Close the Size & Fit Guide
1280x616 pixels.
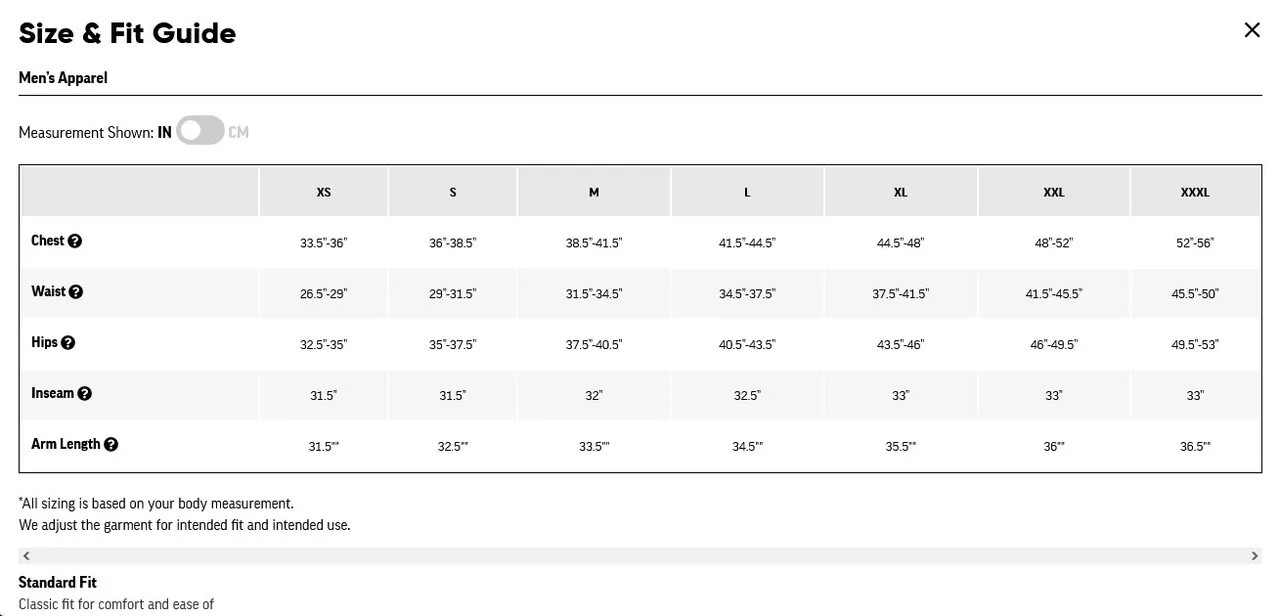pyautogui.click(x=1252, y=30)
